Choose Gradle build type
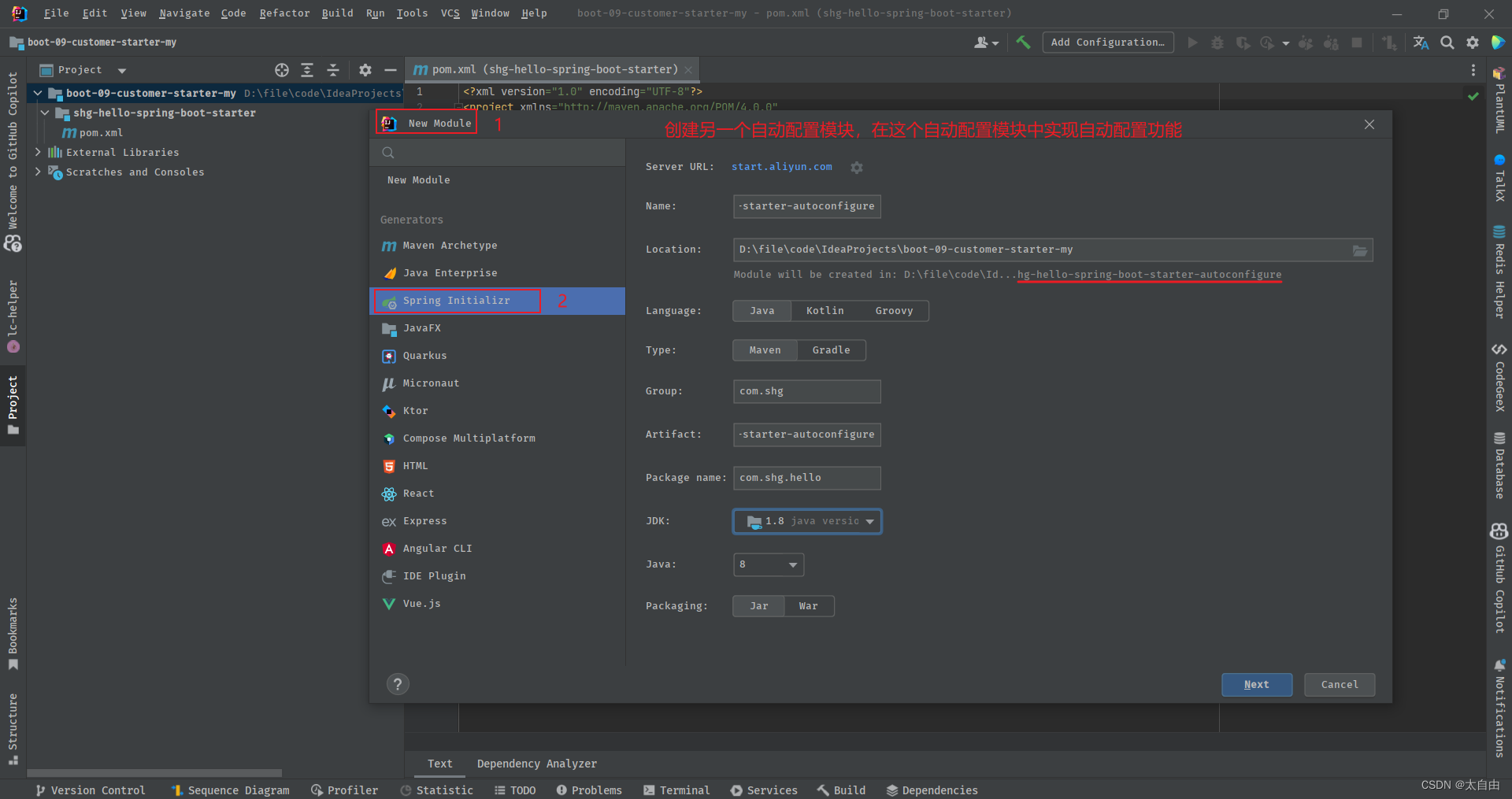Image resolution: width=1512 pixels, height=799 pixels. tap(831, 350)
